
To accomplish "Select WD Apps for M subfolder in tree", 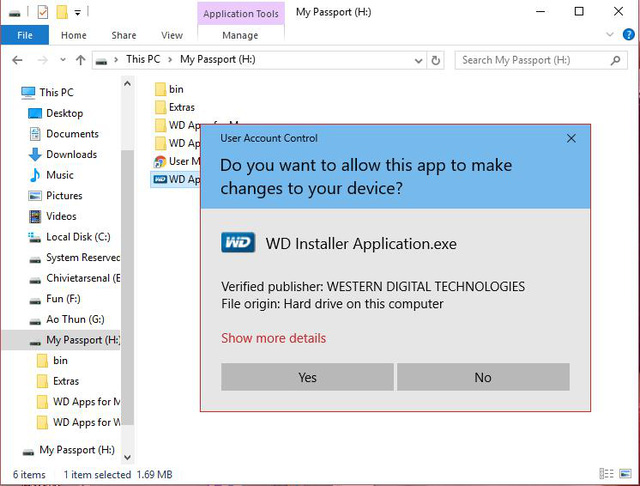I will pyautogui.click(x=78, y=402).
